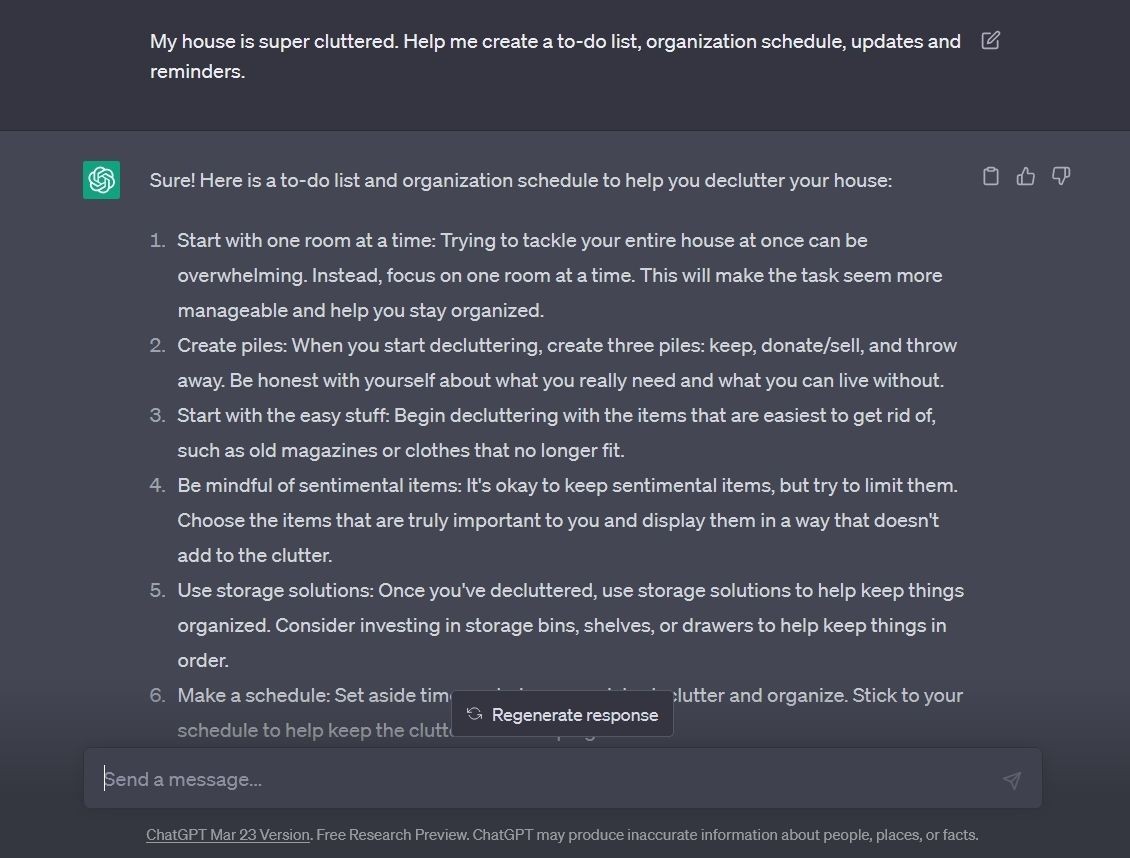Give the response a thumbs down
The image size is (1130, 858).
1061,176
